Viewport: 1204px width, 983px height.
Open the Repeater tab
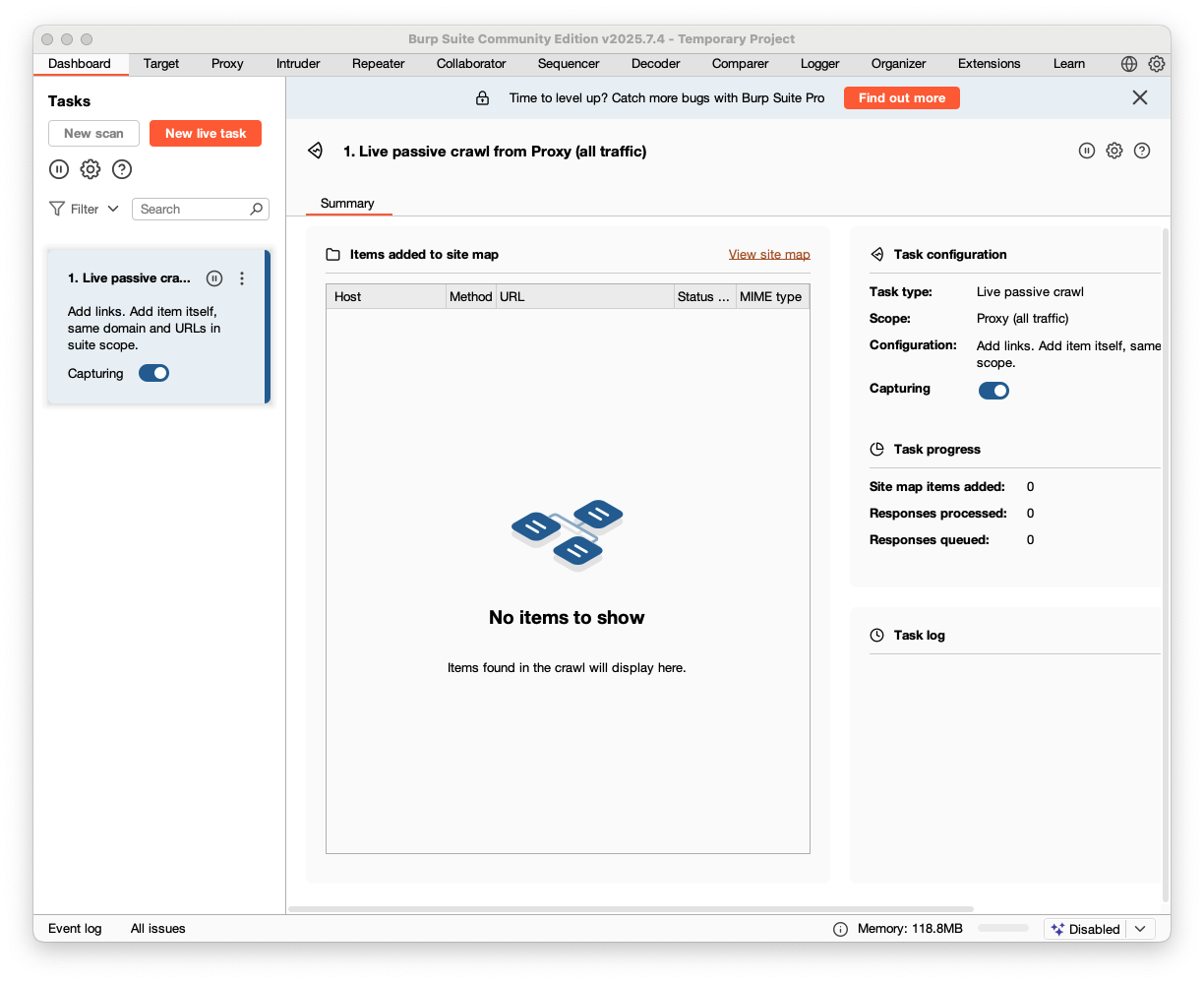(x=379, y=64)
